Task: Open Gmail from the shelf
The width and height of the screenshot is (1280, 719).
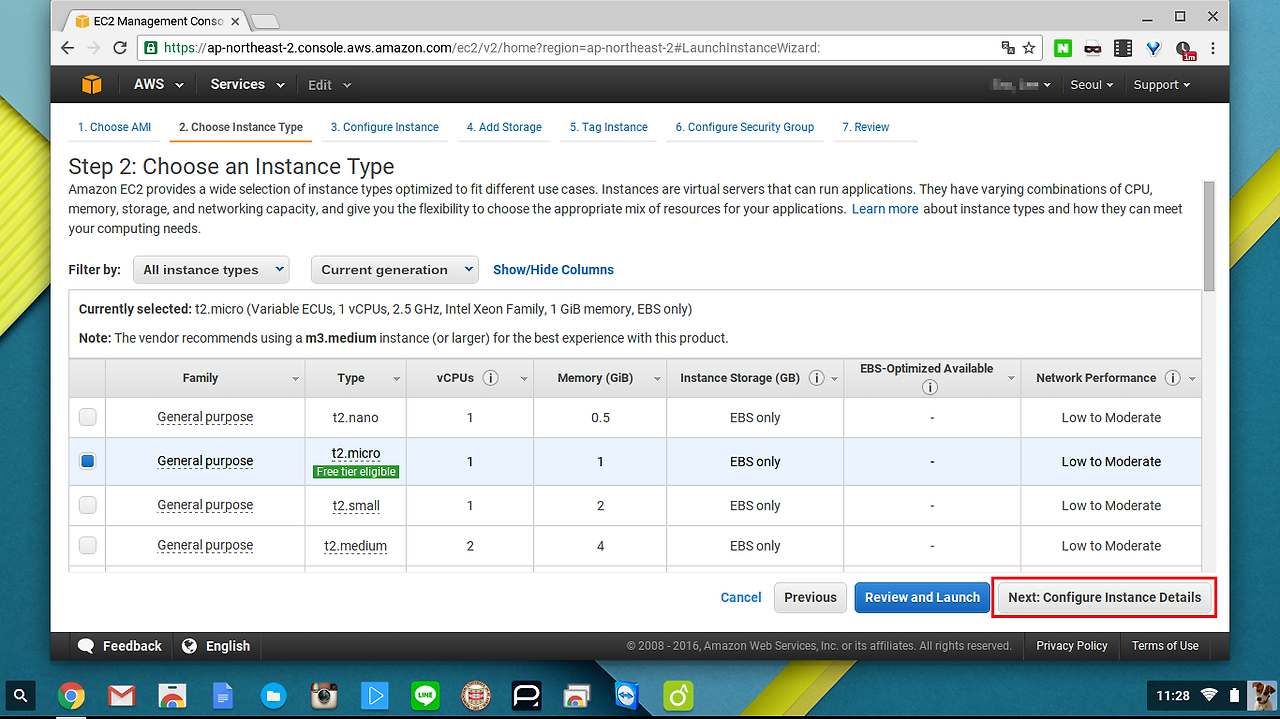Action: coord(121,695)
